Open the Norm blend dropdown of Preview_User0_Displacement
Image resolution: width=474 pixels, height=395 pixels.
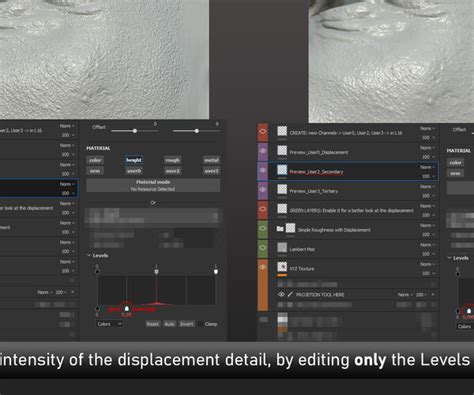(x=427, y=148)
